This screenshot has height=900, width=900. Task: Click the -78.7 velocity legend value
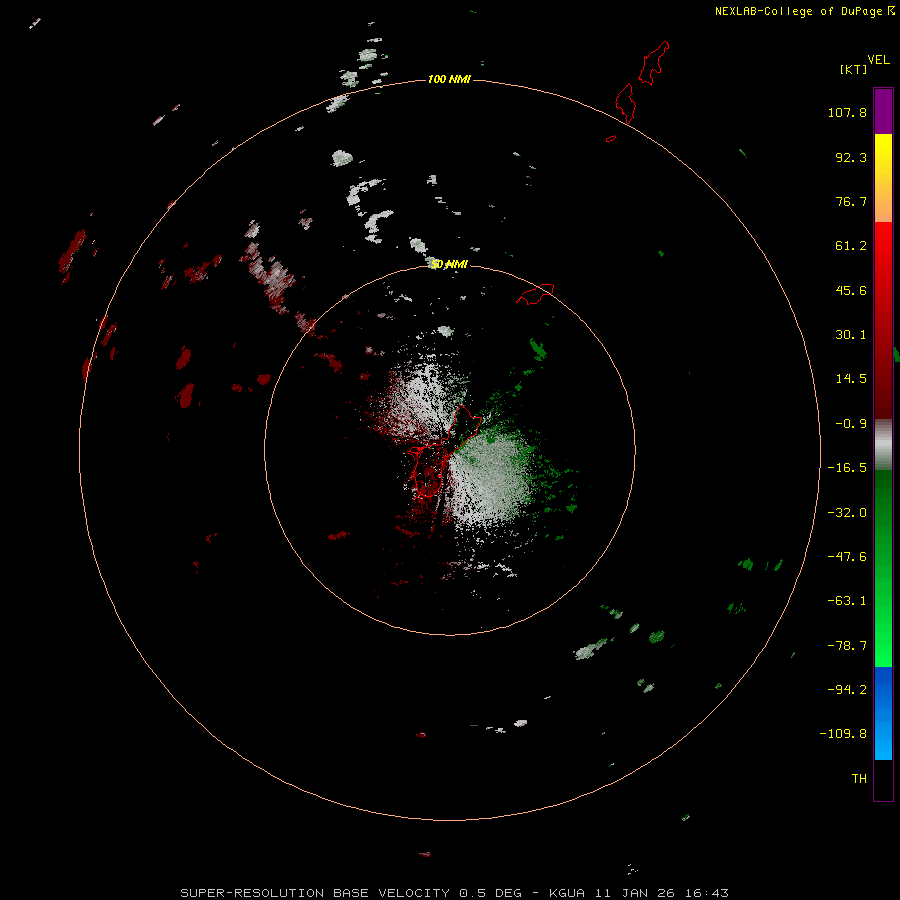tap(847, 646)
